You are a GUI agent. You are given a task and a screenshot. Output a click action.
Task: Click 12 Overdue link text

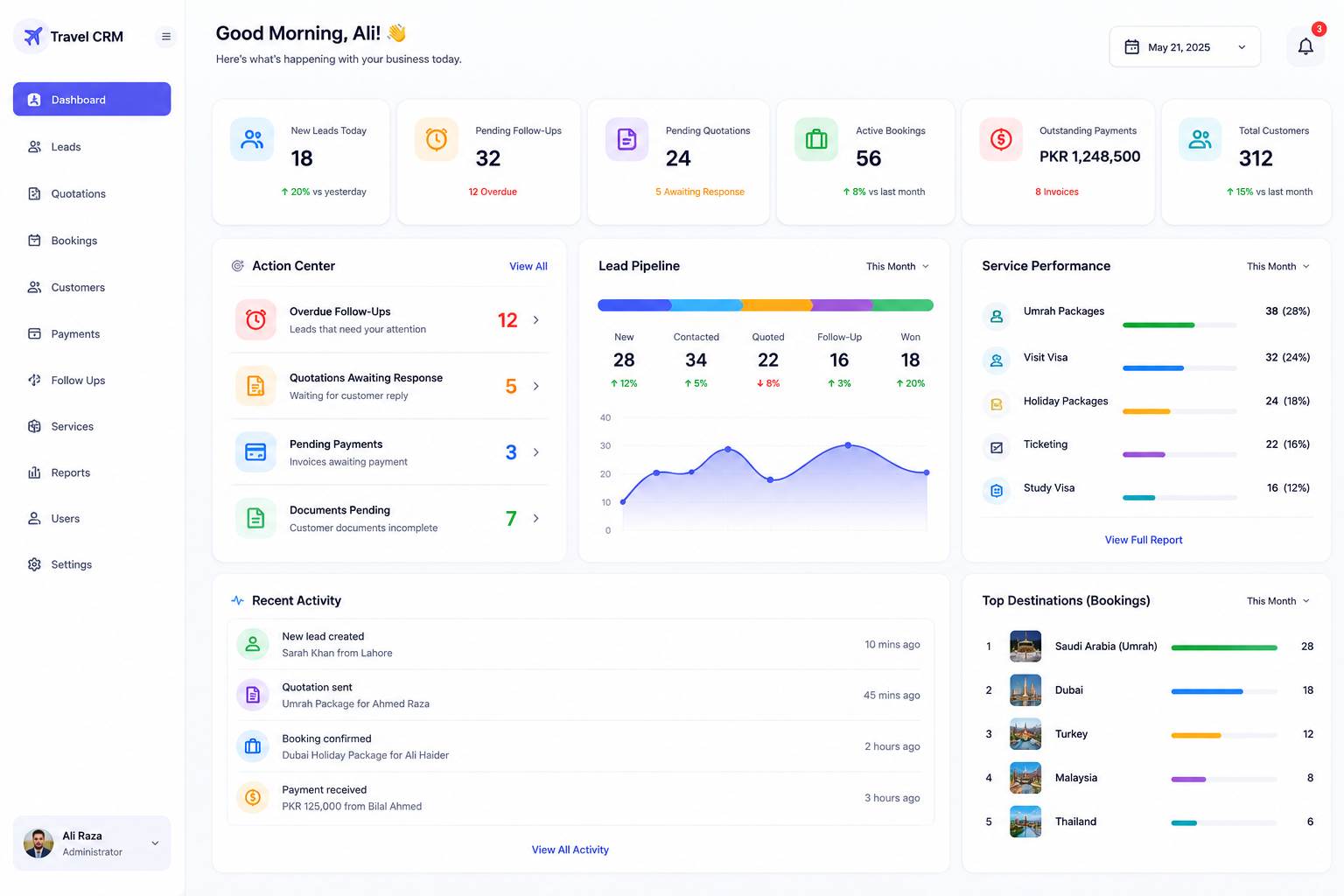click(x=493, y=192)
